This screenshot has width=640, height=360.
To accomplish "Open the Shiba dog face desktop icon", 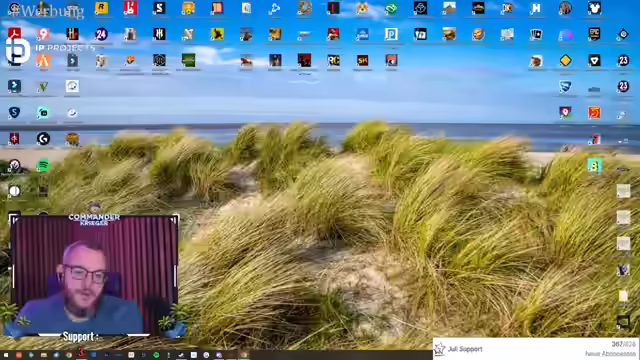I will (x=362, y=8).
